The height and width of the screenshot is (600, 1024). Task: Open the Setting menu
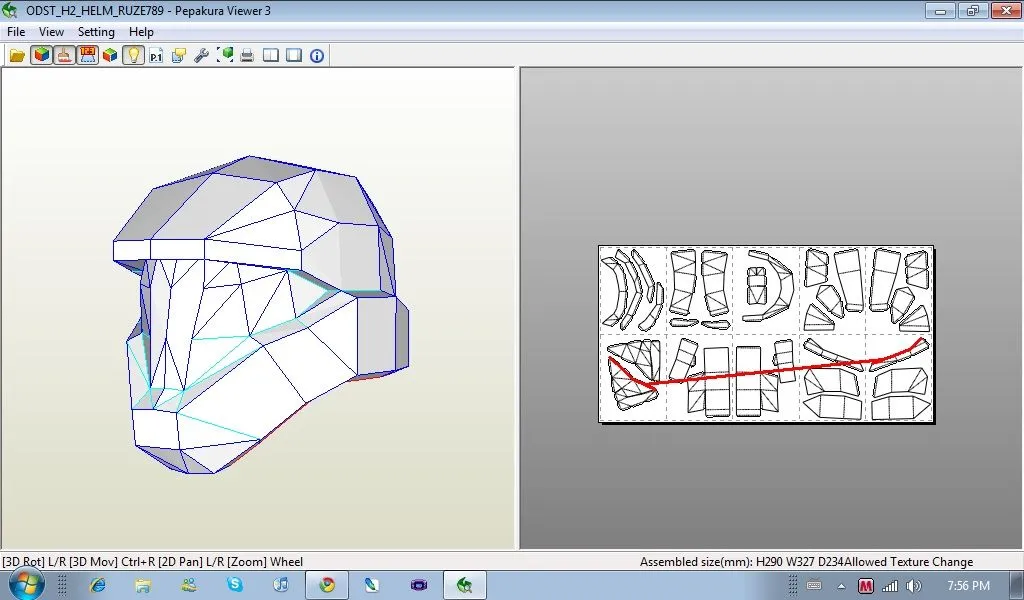click(96, 31)
